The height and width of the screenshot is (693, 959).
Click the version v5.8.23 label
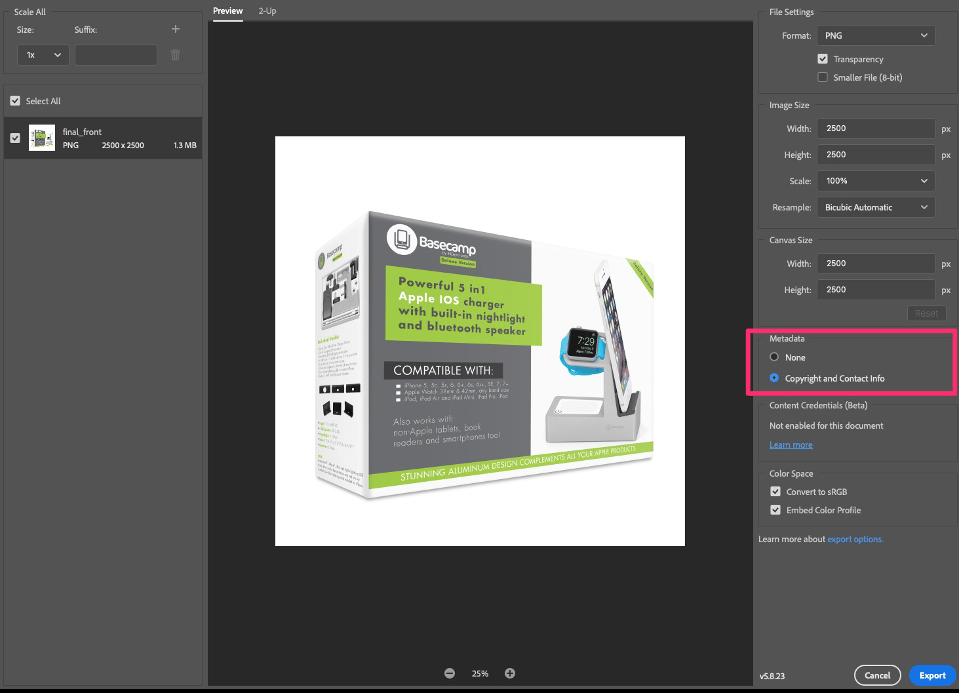pyautogui.click(x=772, y=676)
